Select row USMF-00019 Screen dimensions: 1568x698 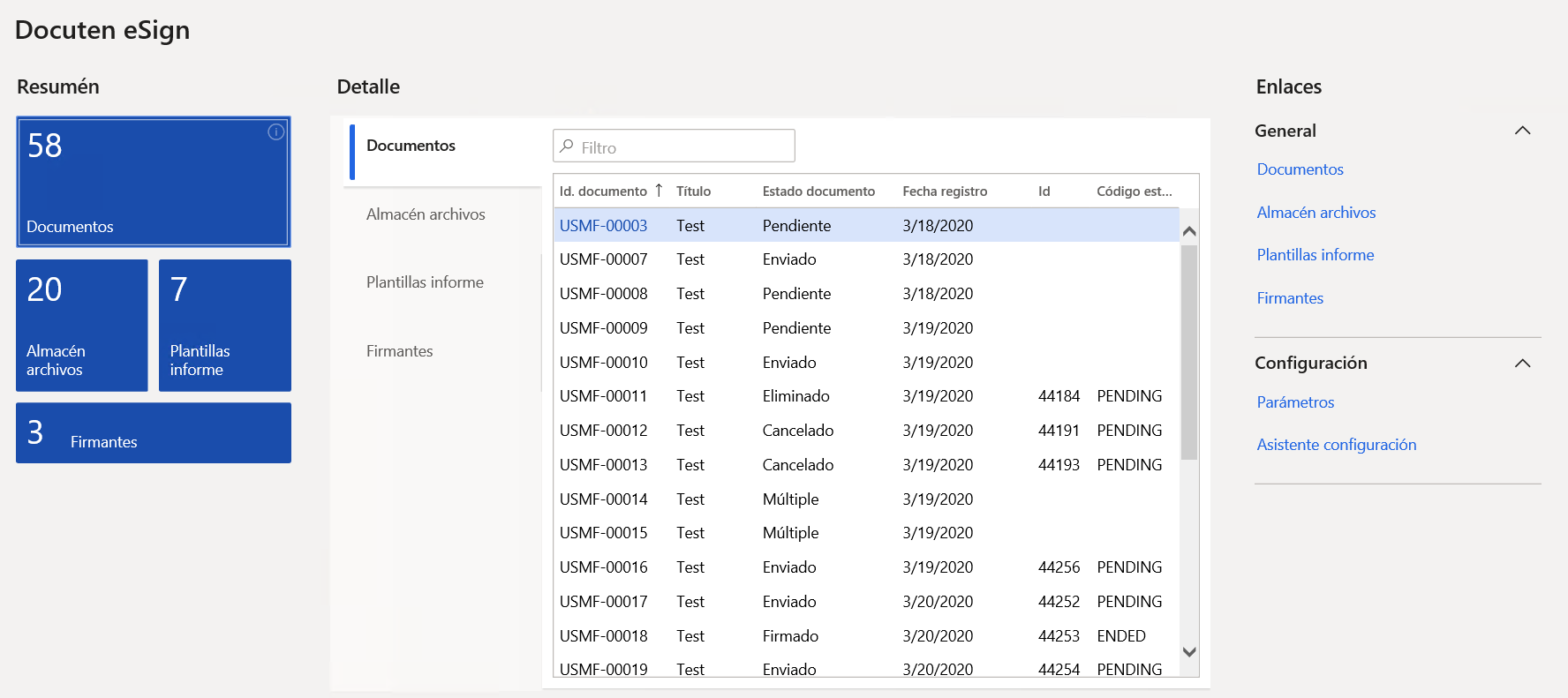click(x=866, y=667)
